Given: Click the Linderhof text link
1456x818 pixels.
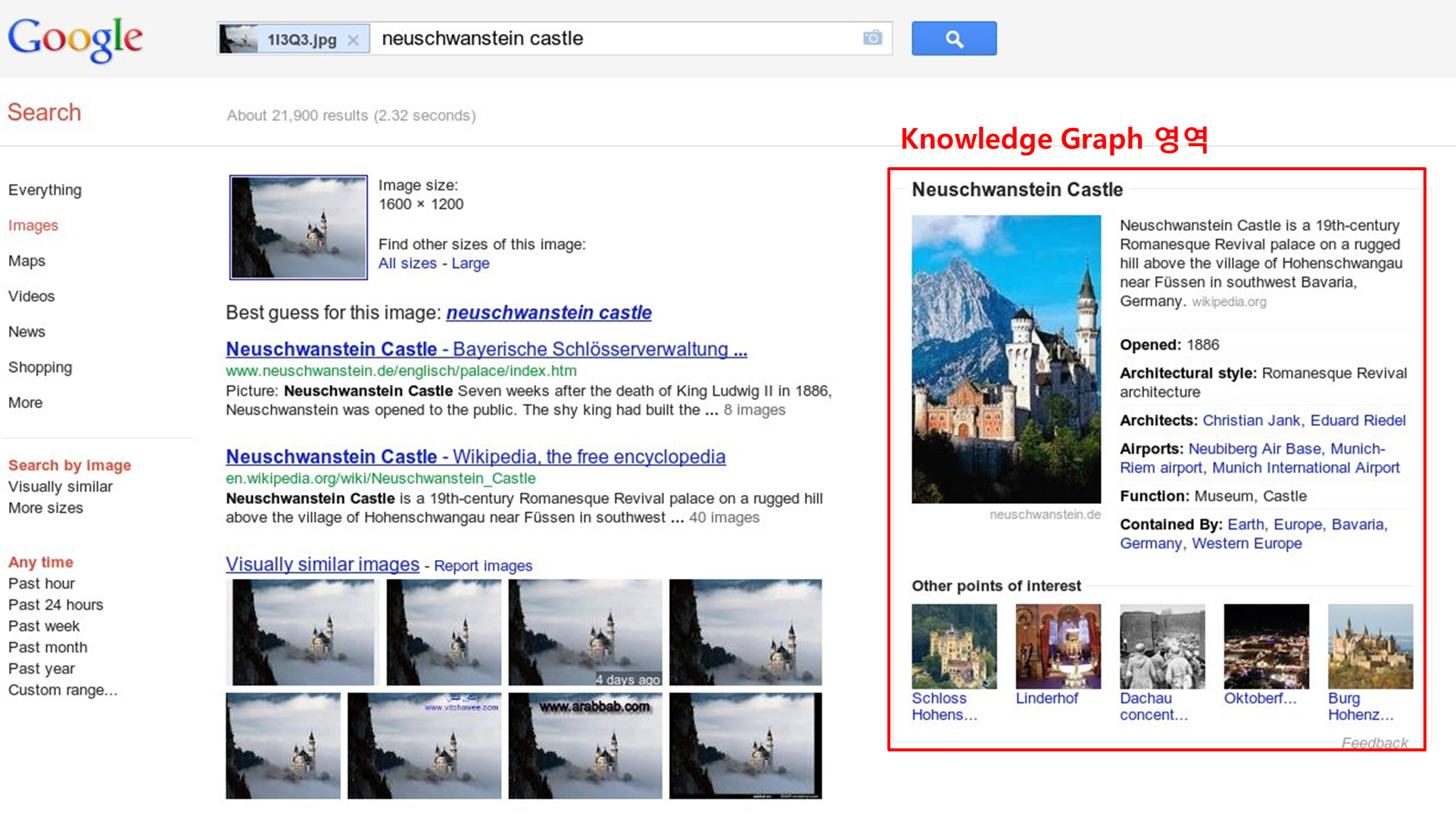Looking at the screenshot, I should [1046, 698].
